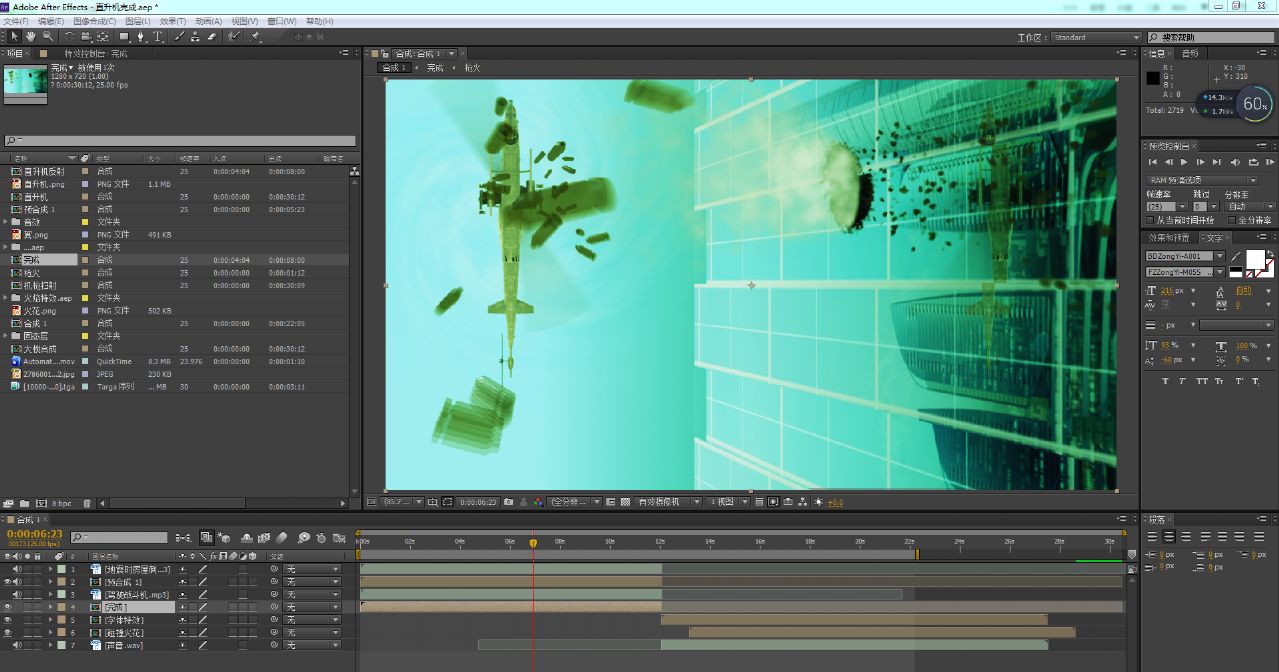Open the Standard workspace dropdown
1279x672 pixels.
[1095, 37]
